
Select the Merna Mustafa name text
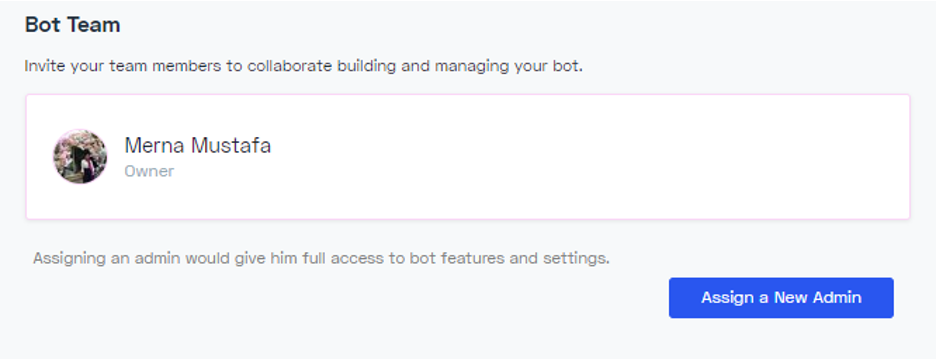(x=198, y=145)
